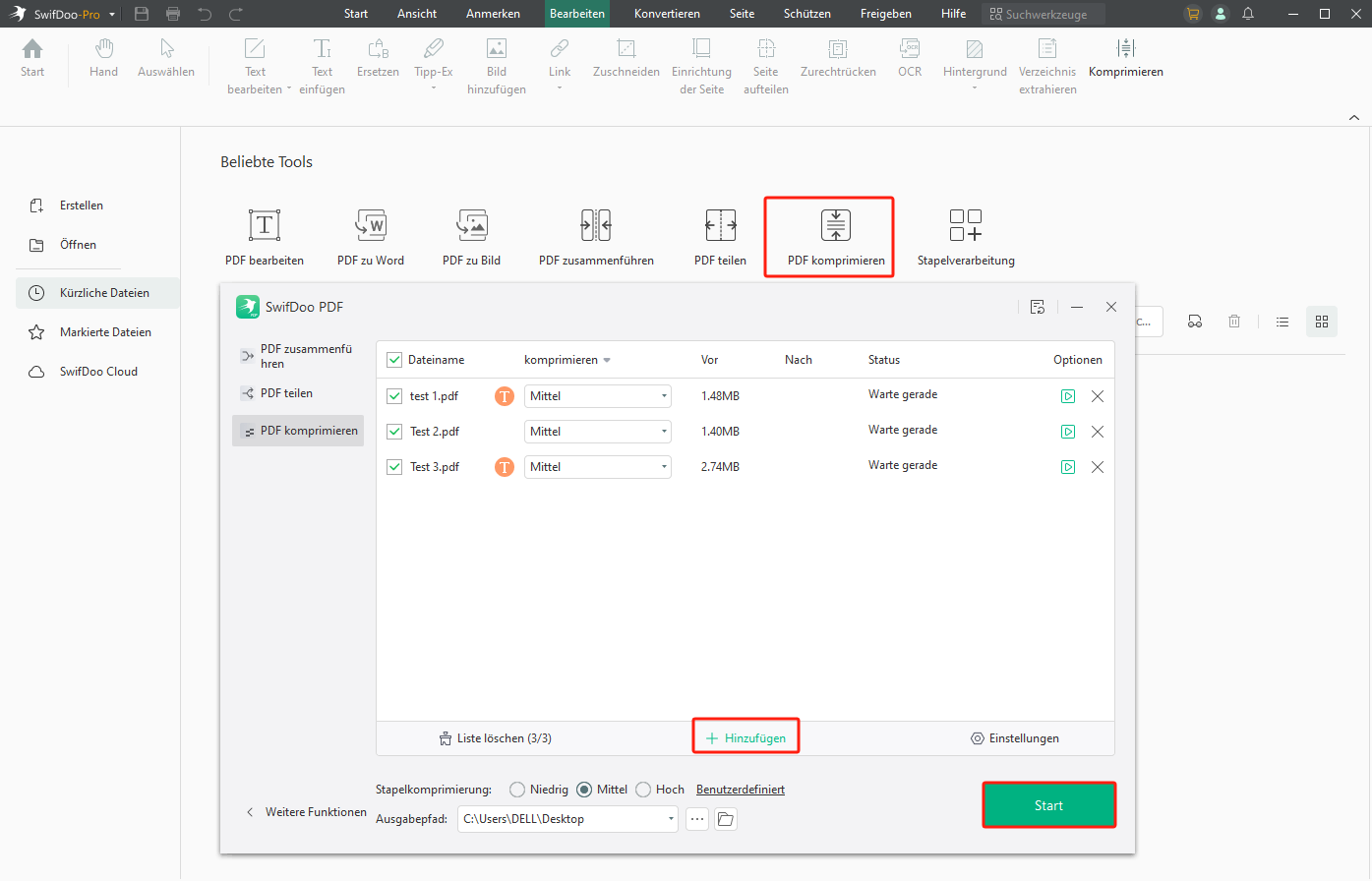This screenshot has height=881, width=1372.
Task: Choose the Auswählen tool
Action: click(166, 58)
